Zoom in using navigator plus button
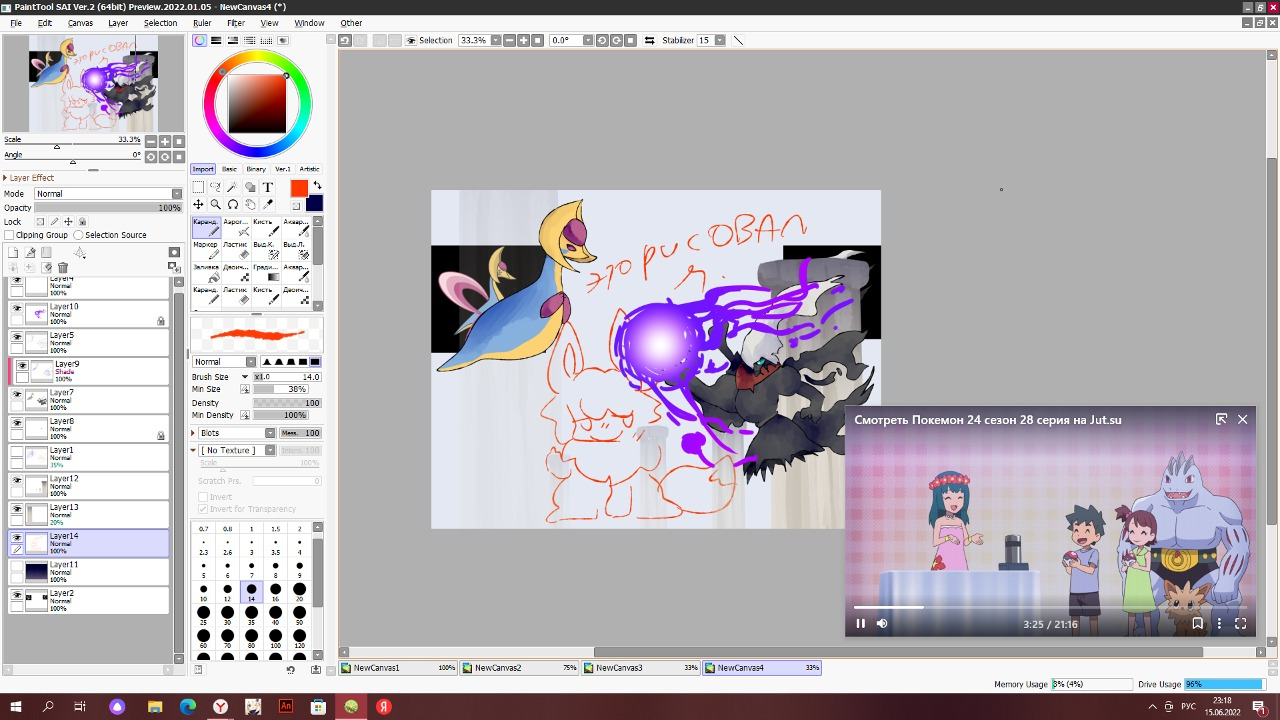The height and width of the screenshot is (720, 1280). [x=165, y=141]
